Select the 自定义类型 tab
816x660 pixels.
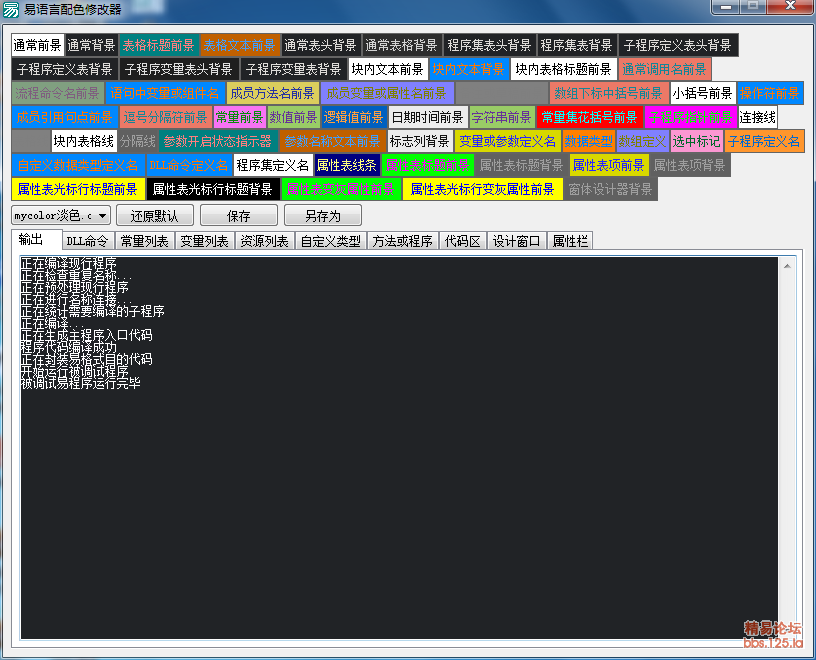coord(331,241)
